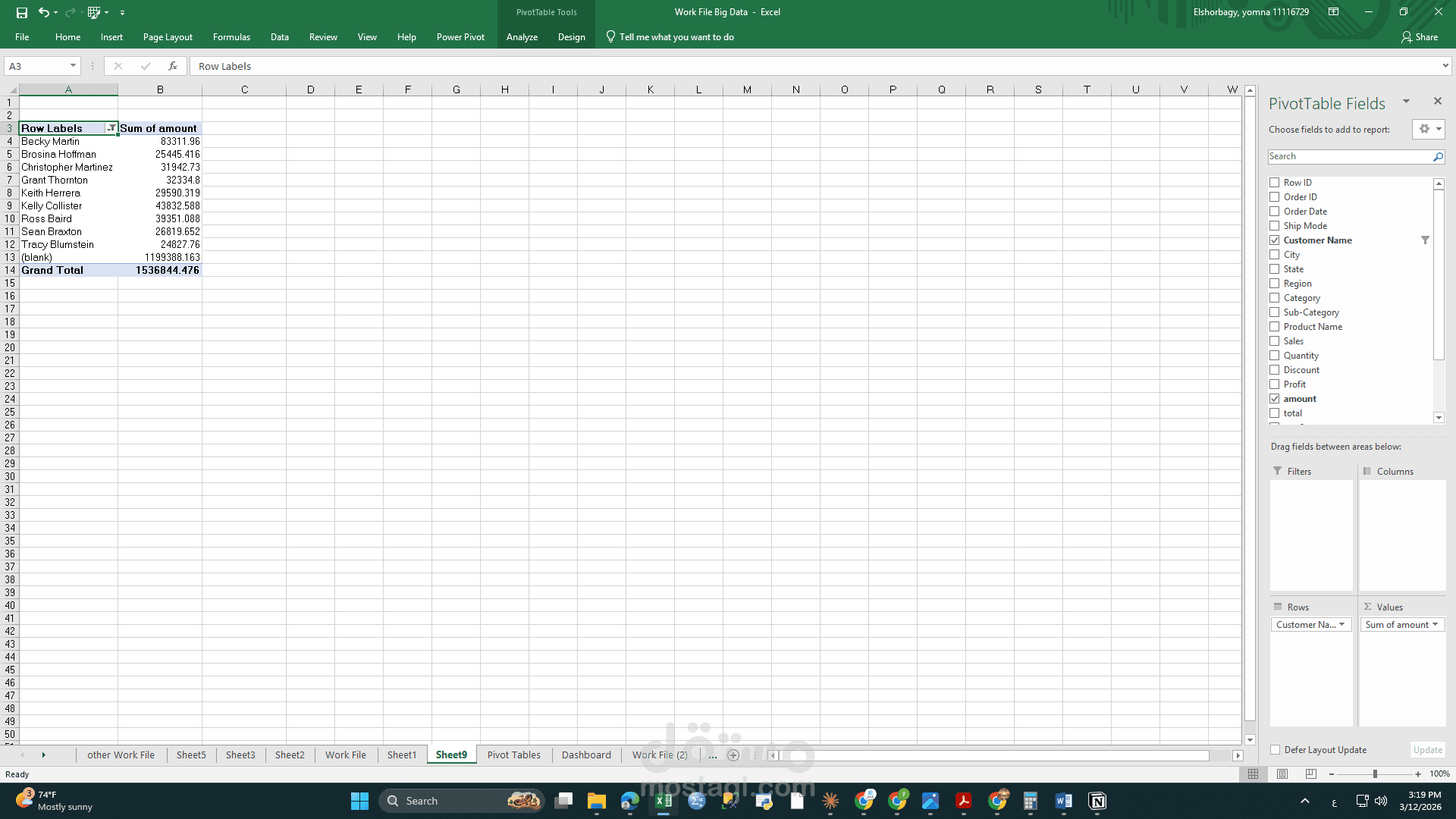This screenshot has width=1456, height=819.
Task: Click the new sheet plus icon
Action: [733, 755]
